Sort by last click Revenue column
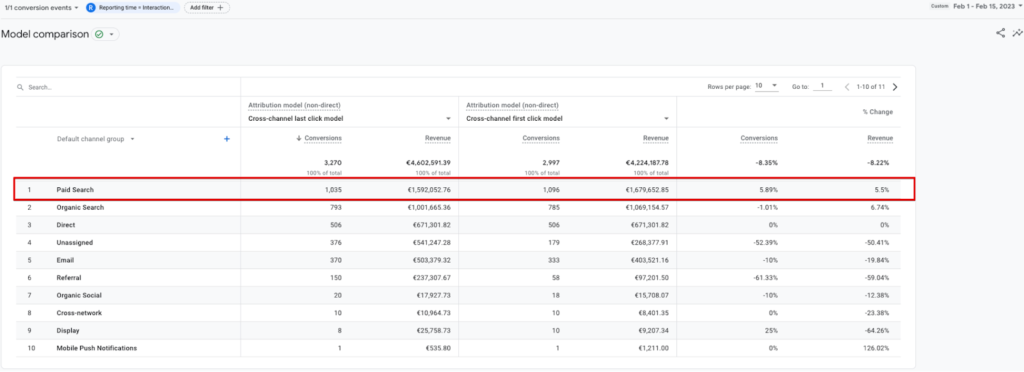Screen dimensions: 1024x372 click(x=438, y=138)
